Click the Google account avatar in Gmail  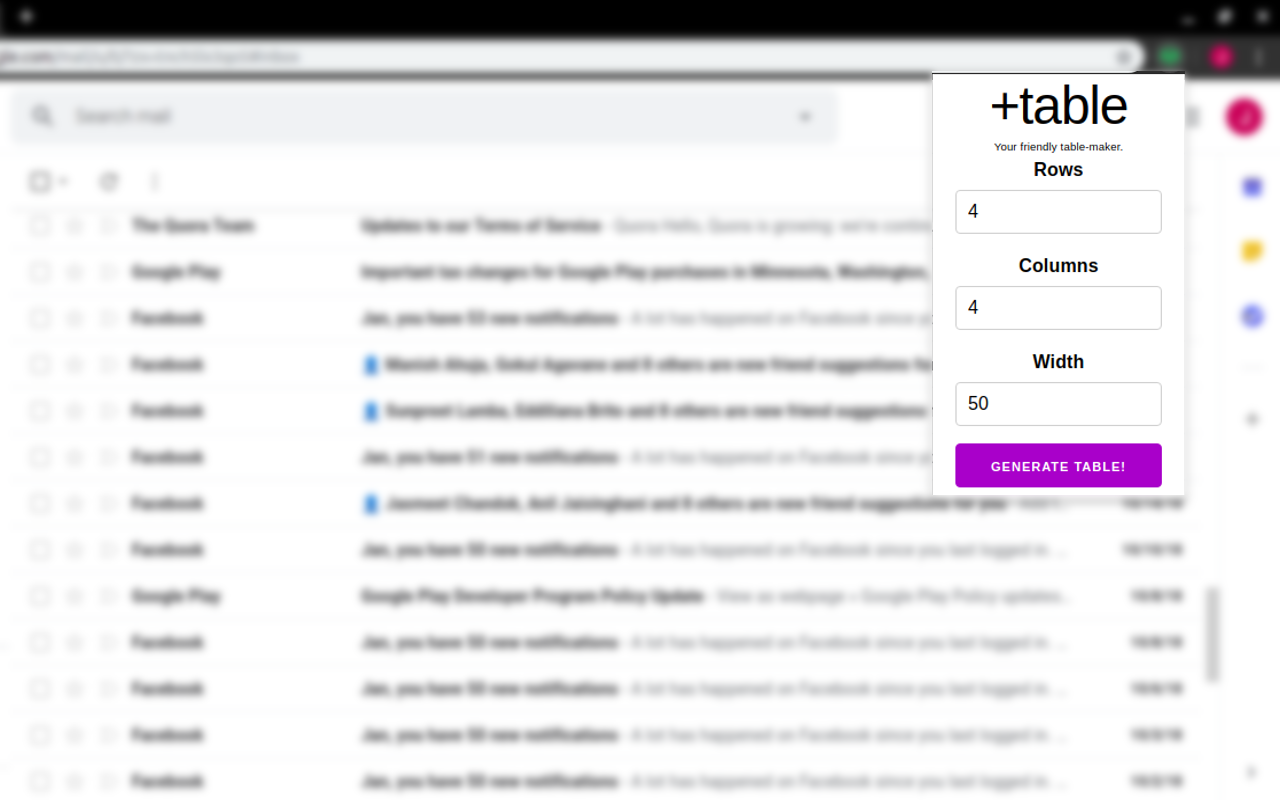(x=1244, y=117)
